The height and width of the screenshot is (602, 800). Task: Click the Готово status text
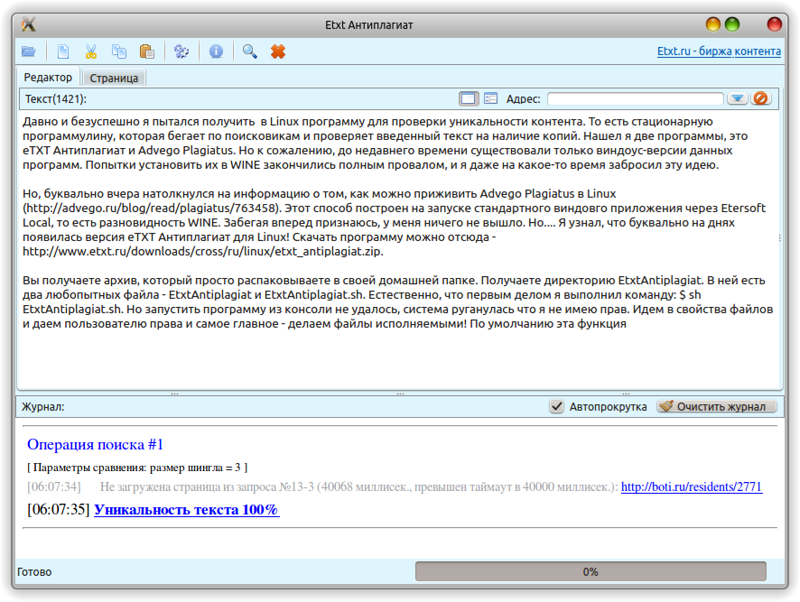pyautogui.click(x=34, y=572)
